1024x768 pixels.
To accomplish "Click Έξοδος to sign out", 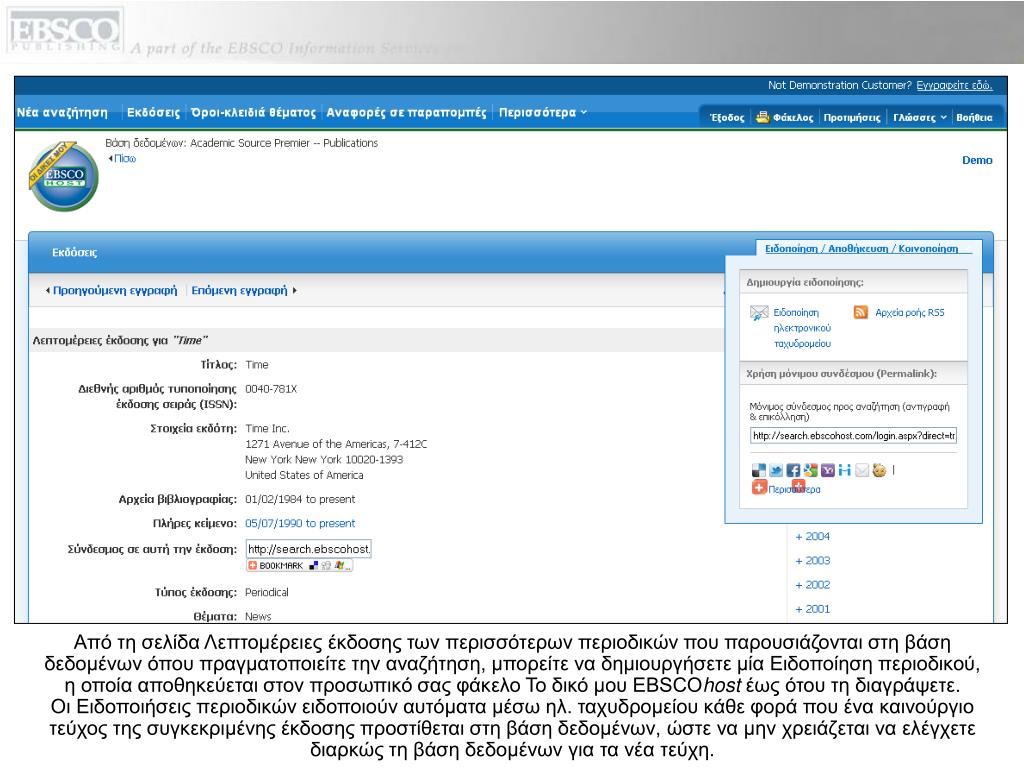I will (x=727, y=118).
